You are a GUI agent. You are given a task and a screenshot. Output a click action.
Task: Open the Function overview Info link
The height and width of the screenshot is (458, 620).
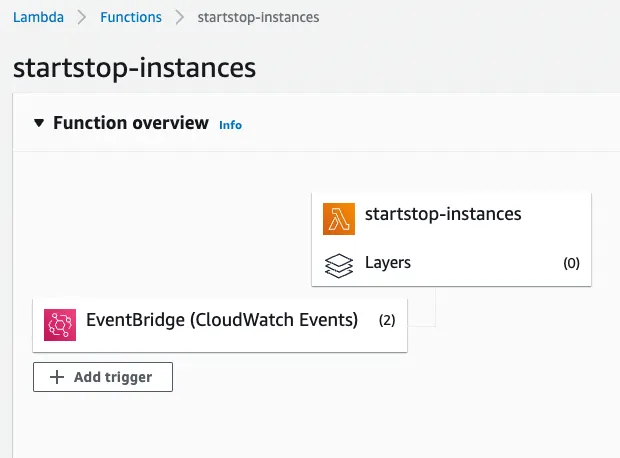[231, 125]
